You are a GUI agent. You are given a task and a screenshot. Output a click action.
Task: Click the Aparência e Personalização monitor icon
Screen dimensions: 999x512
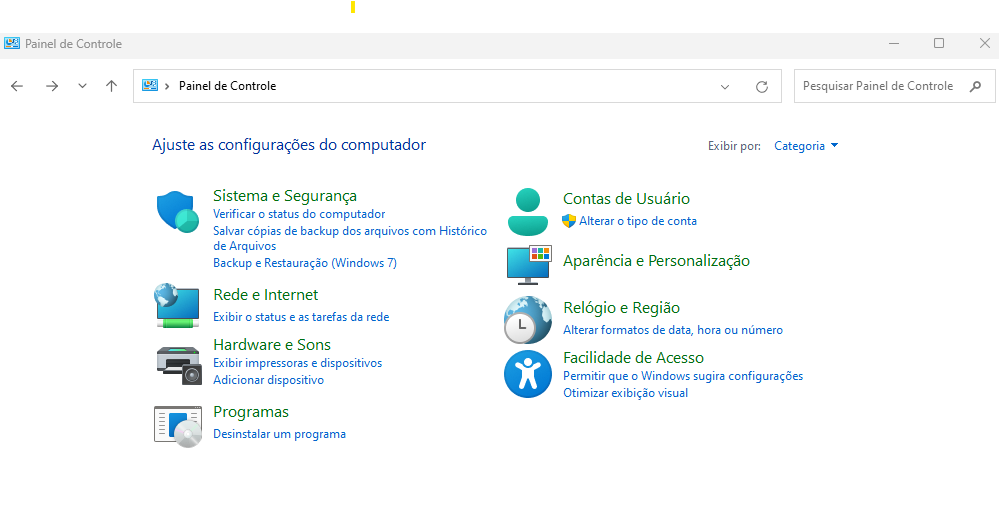pos(528,263)
